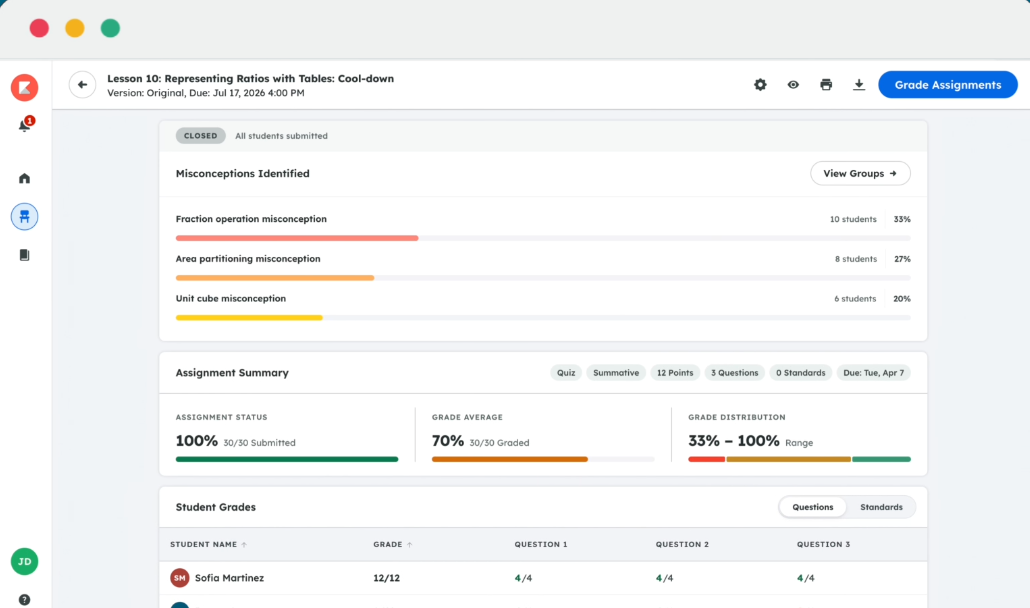Click the Due: Tue, Apr 7 chip
This screenshot has height=608, width=1030.
[873, 373]
